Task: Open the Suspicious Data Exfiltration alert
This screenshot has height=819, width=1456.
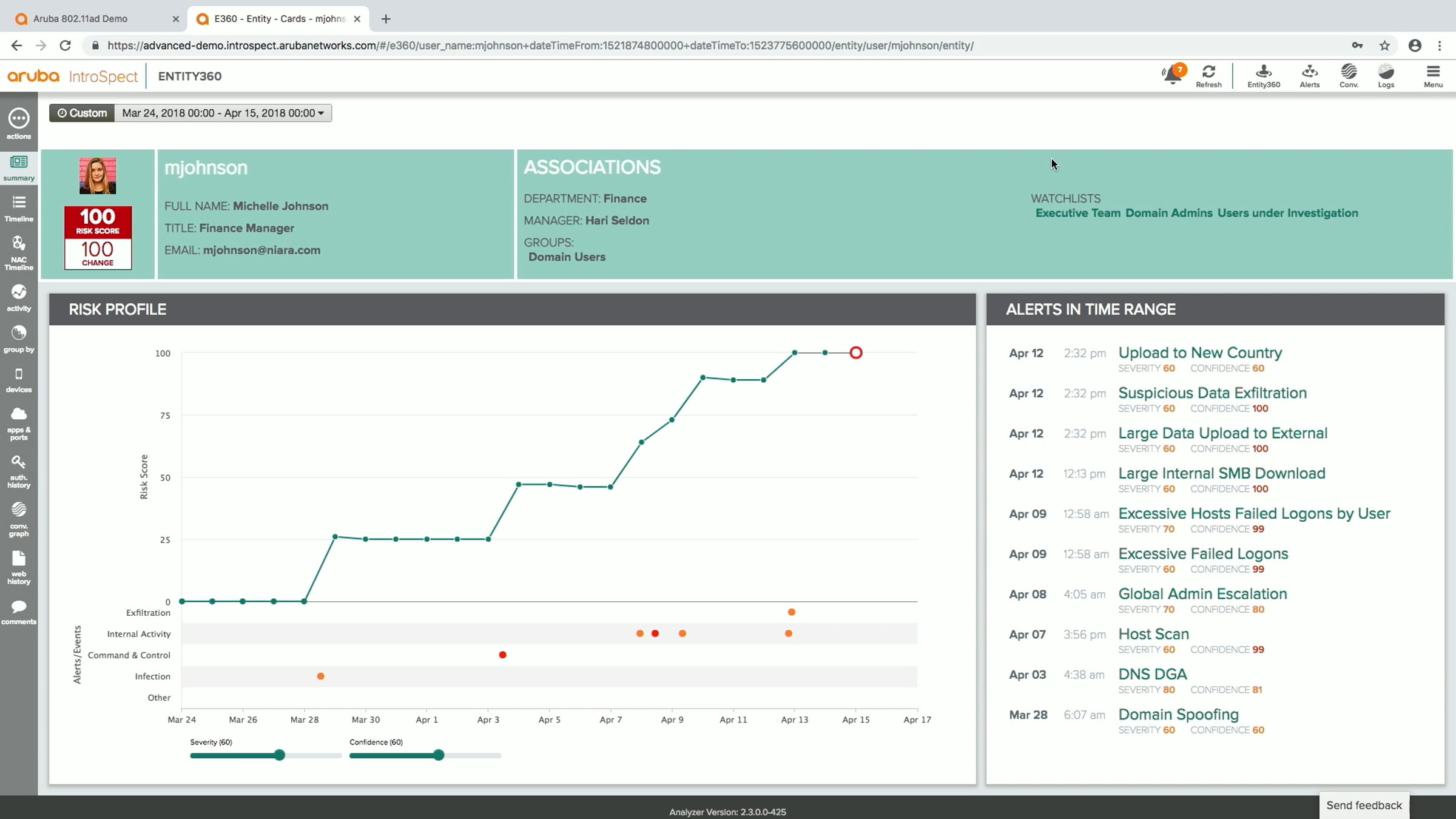Action: (1212, 393)
